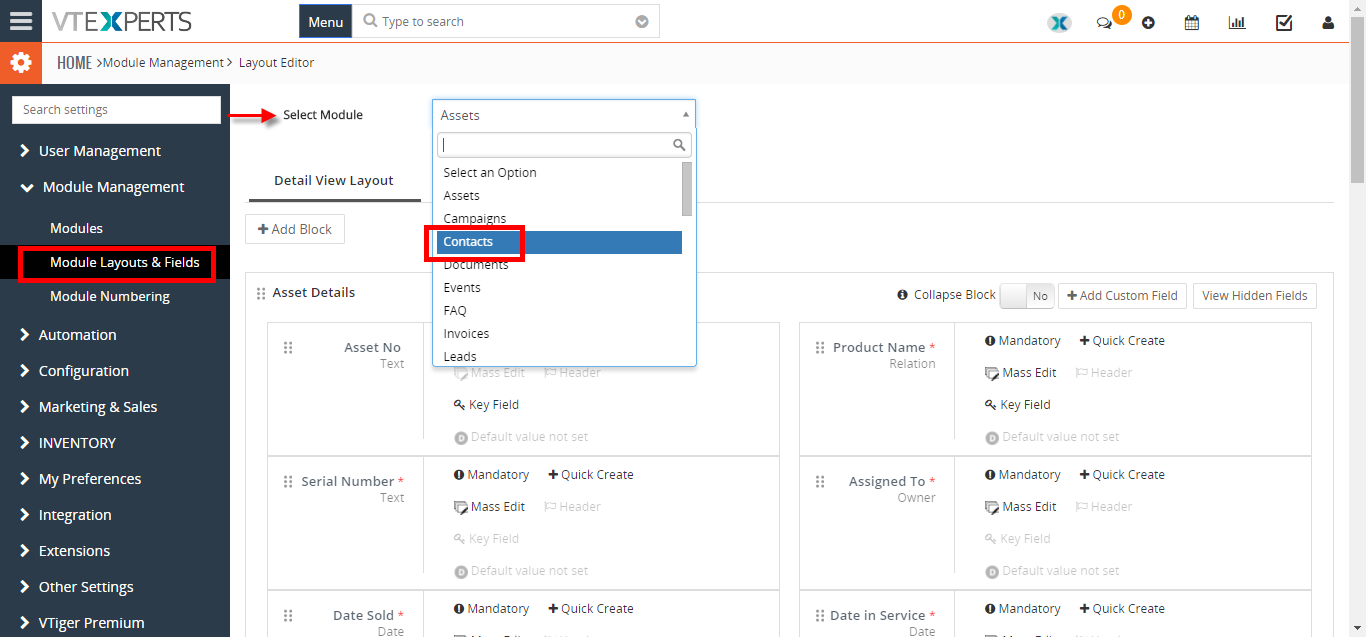Open the calendar icon in top bar
1366x637 pixels.
coord(1192,22)
